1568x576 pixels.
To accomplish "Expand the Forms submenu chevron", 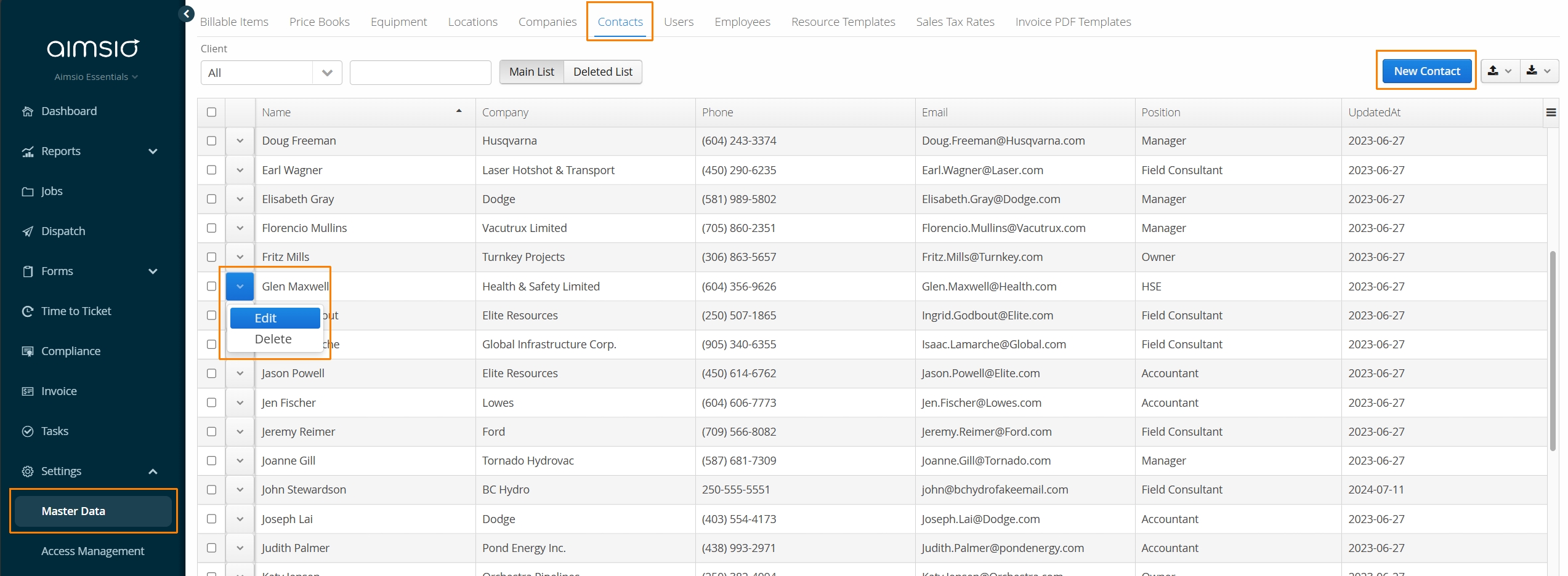I will [x=153, y=271].
